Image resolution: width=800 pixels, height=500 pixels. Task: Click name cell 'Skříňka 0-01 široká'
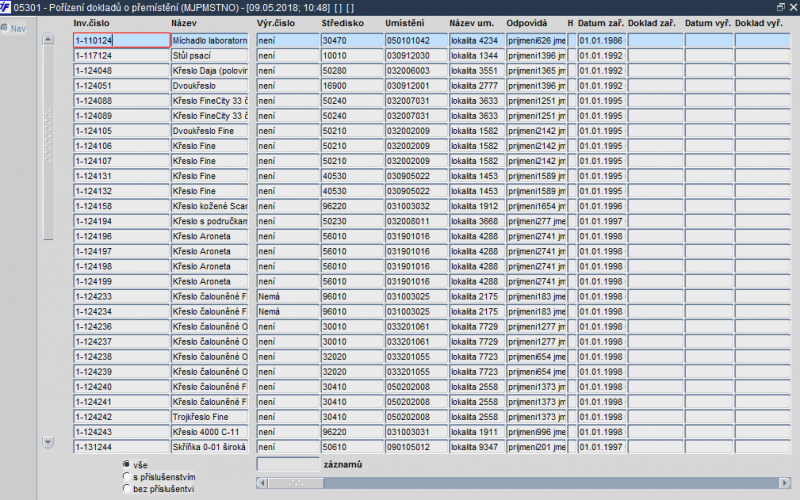210,446
